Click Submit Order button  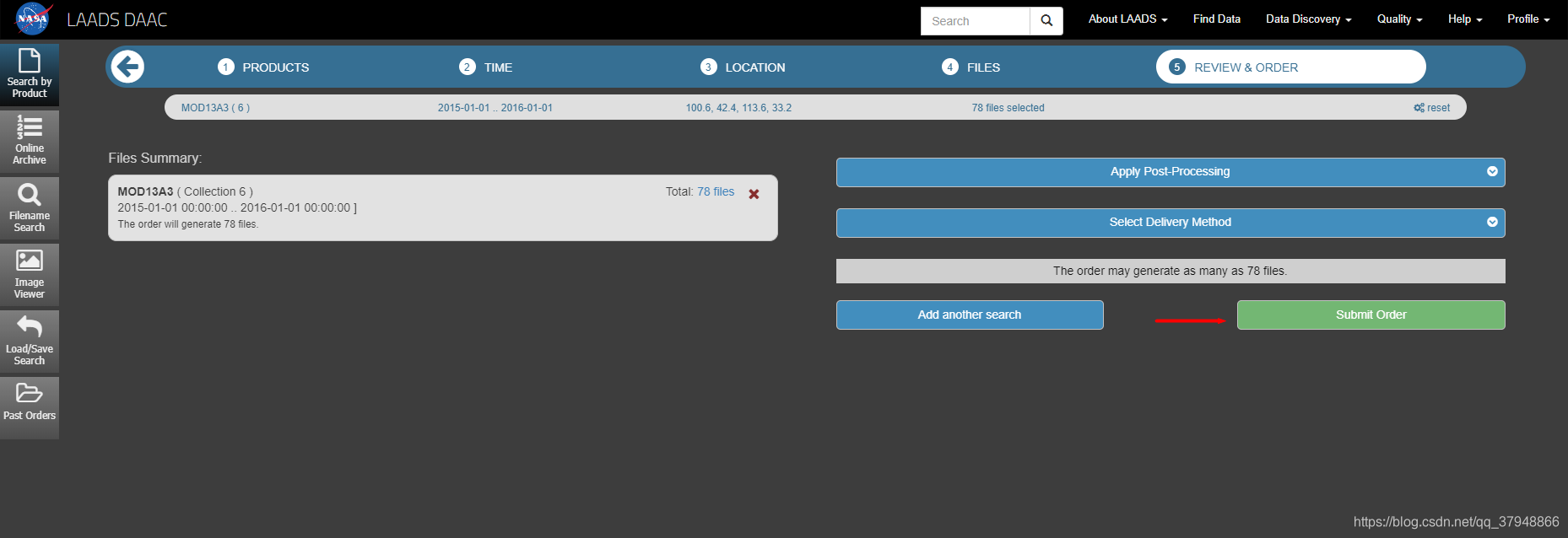pos(1371,315)
